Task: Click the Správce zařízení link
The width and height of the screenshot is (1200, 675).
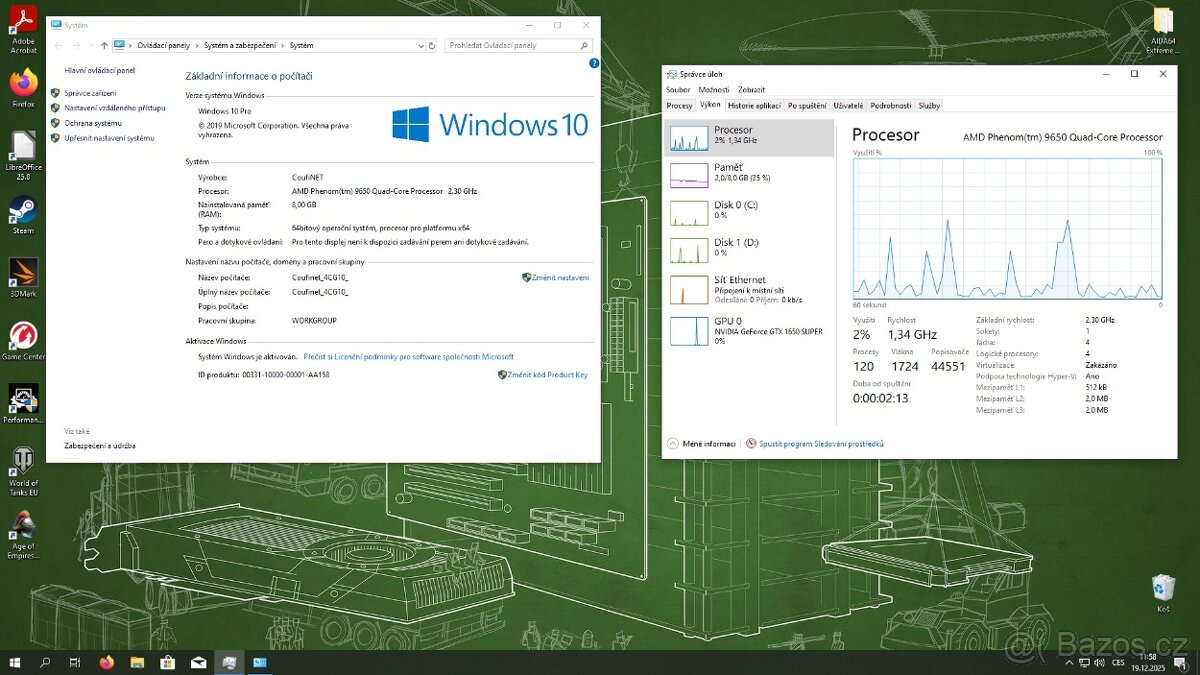Action: (90, 93)
